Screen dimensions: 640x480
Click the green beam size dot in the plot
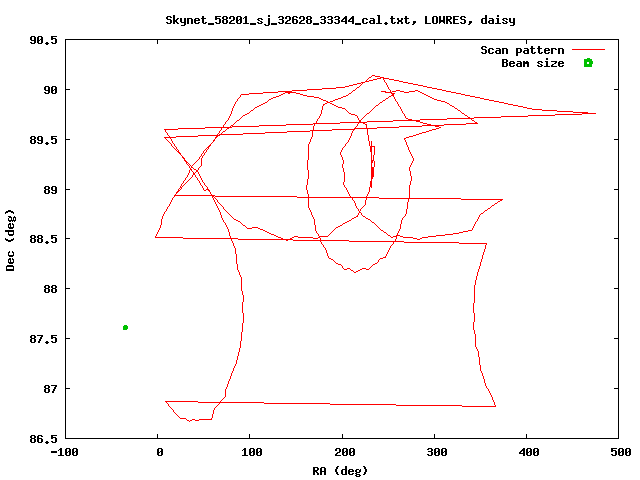pyautogui.click(x=125, y=327)
